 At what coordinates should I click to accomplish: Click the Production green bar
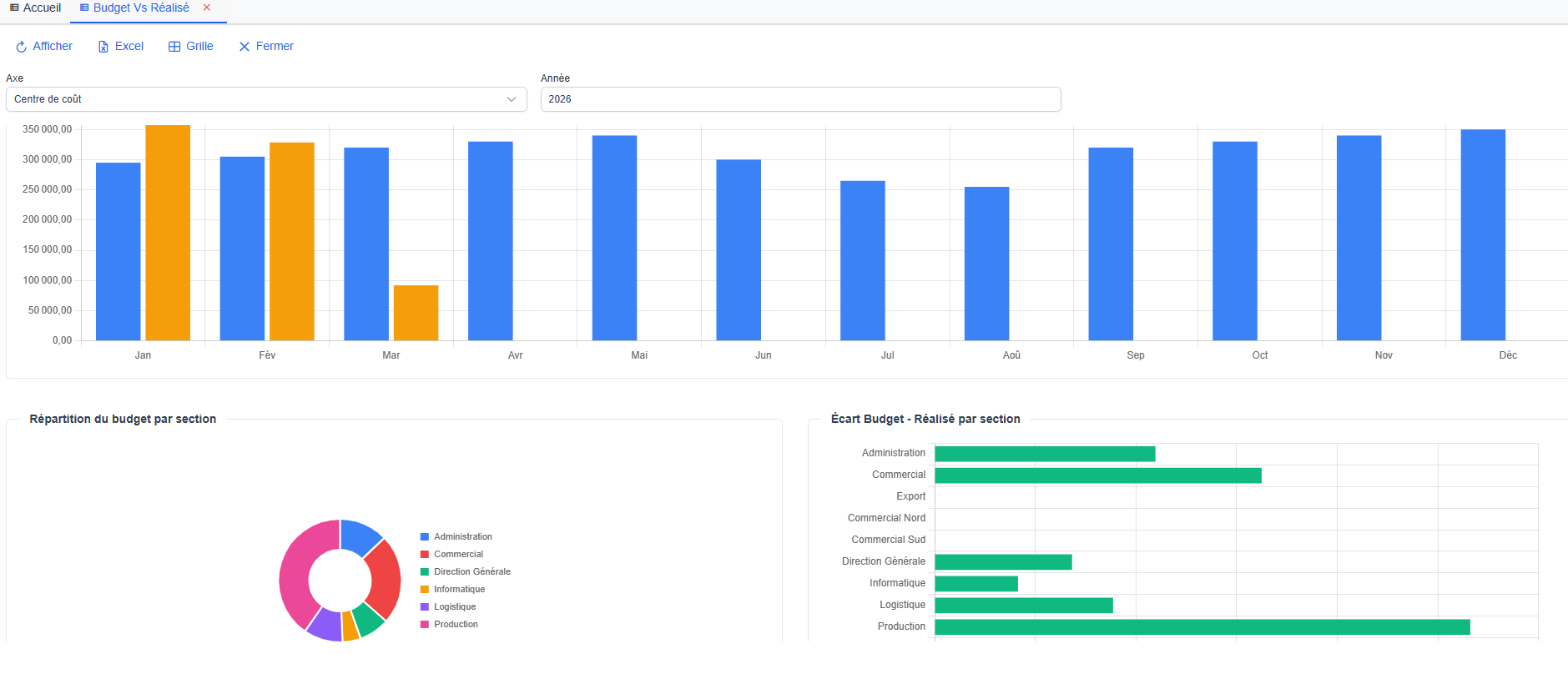coord(1202,626)
